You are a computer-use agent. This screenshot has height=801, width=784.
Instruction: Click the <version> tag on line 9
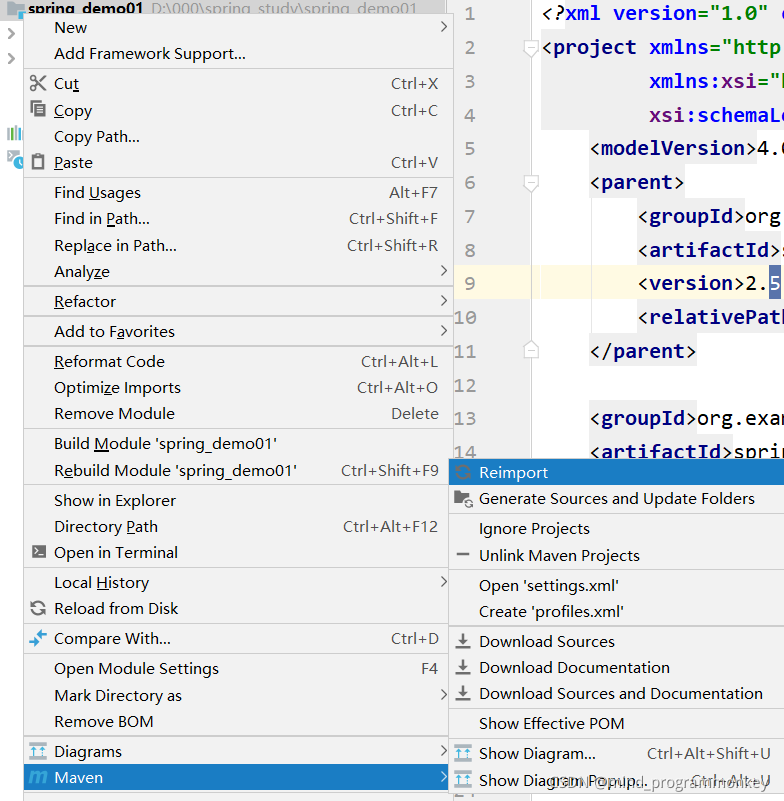coord(691,283)
